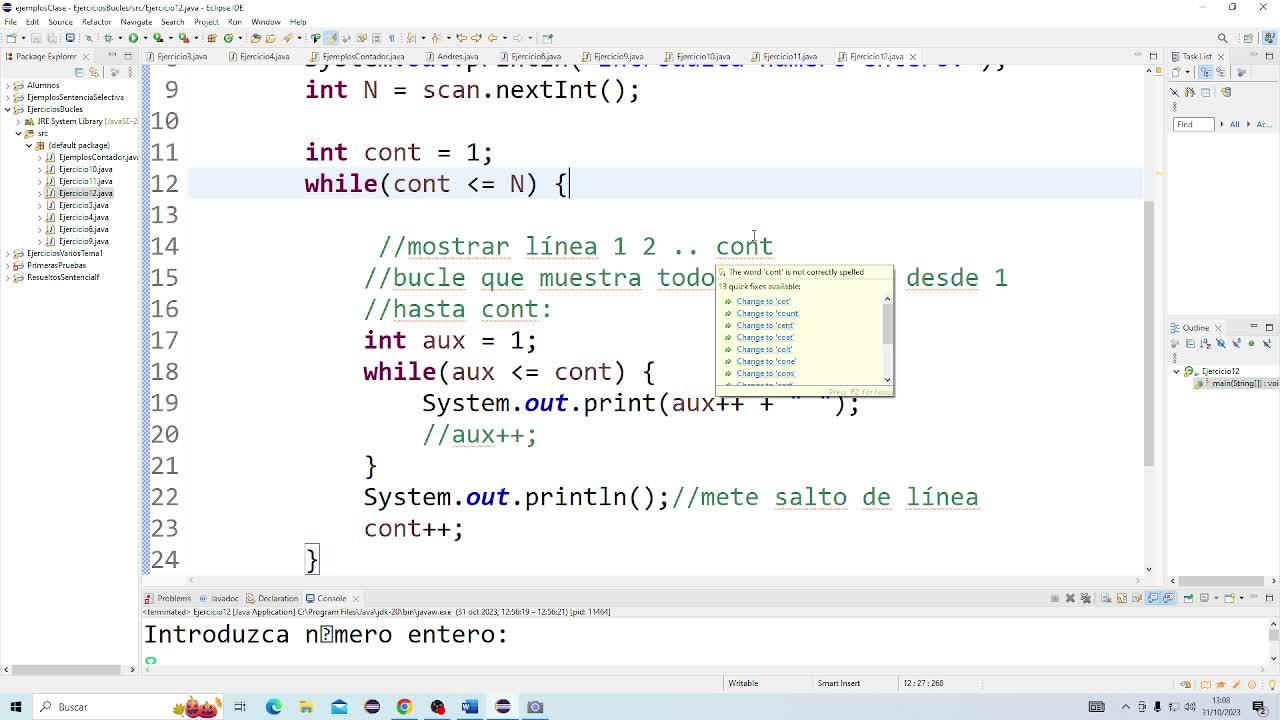The height and width of the screenshot is (720, 1280).
Task: Expand the Alumnos project node
Action: pyautogui.click(x=7, y=85)
